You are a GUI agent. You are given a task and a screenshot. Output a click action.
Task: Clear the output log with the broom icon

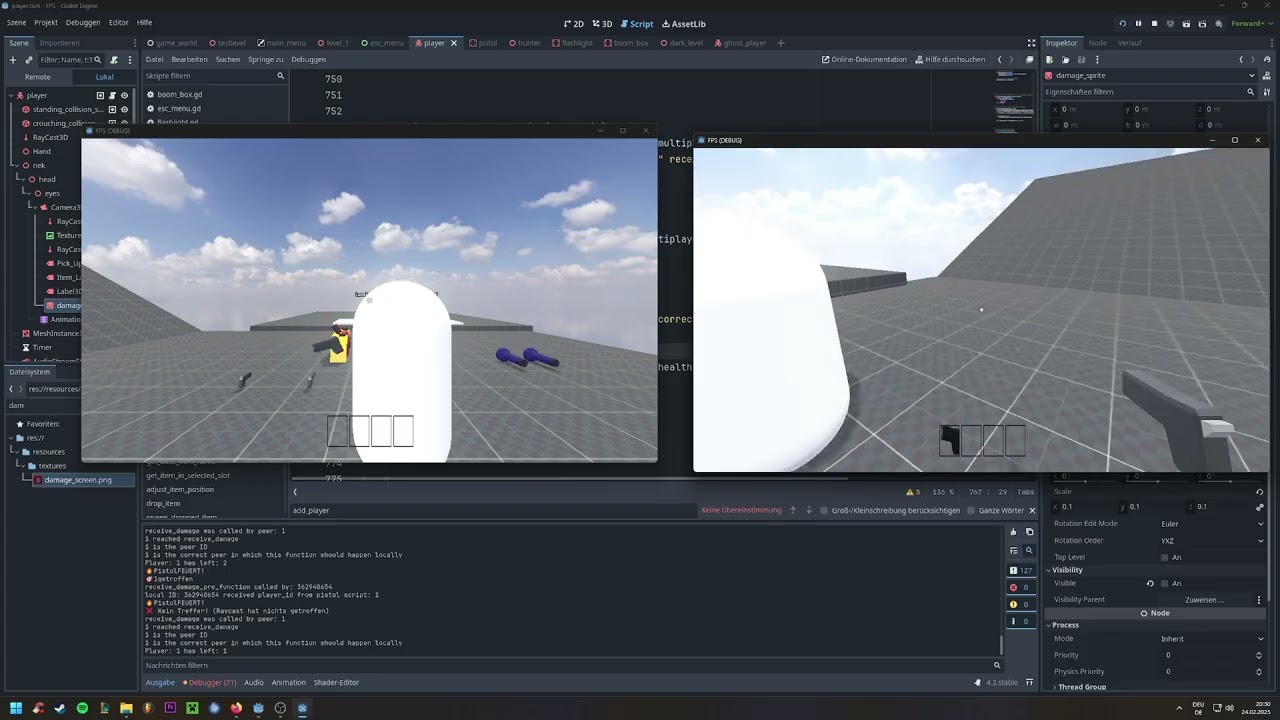tap(1013, 532)
